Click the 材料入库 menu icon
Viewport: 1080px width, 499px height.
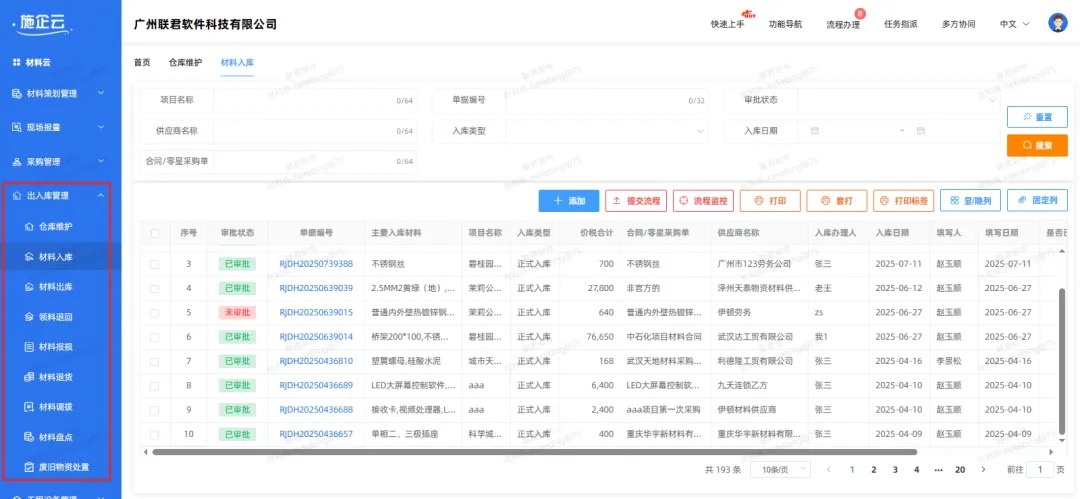[29, 256]
